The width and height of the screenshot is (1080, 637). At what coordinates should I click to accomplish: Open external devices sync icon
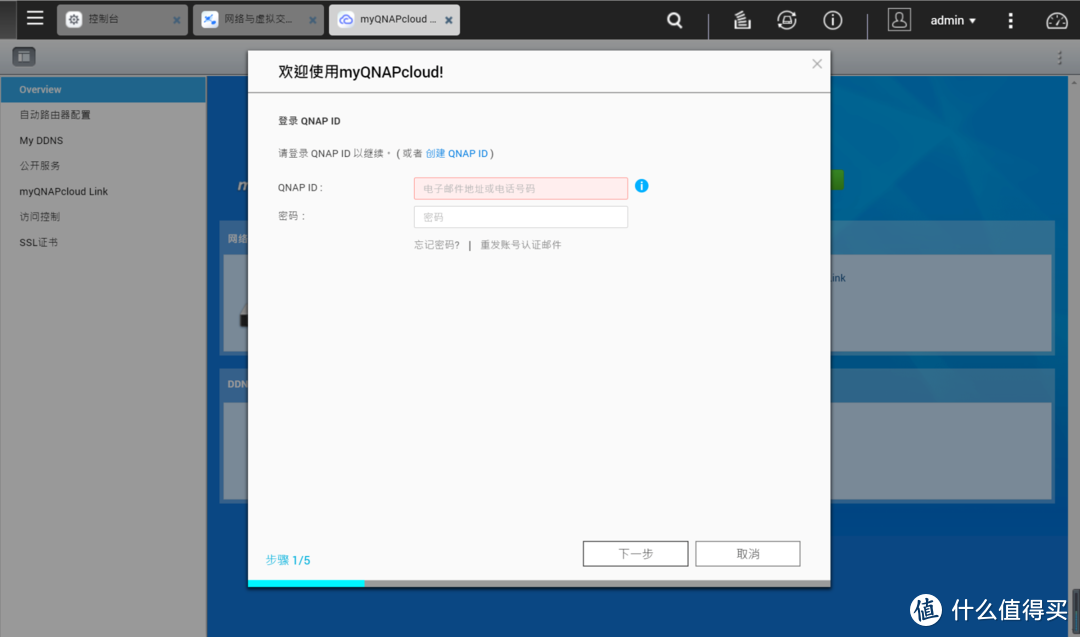[787, 21]
